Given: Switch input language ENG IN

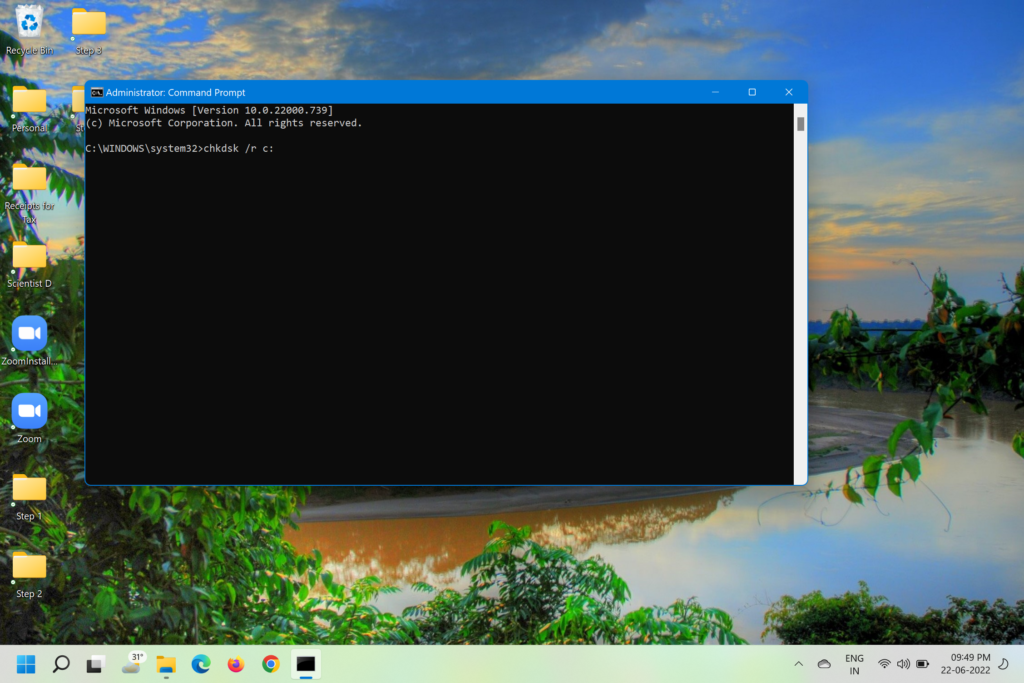Looking at the screenshot, I should coord(854,664).
